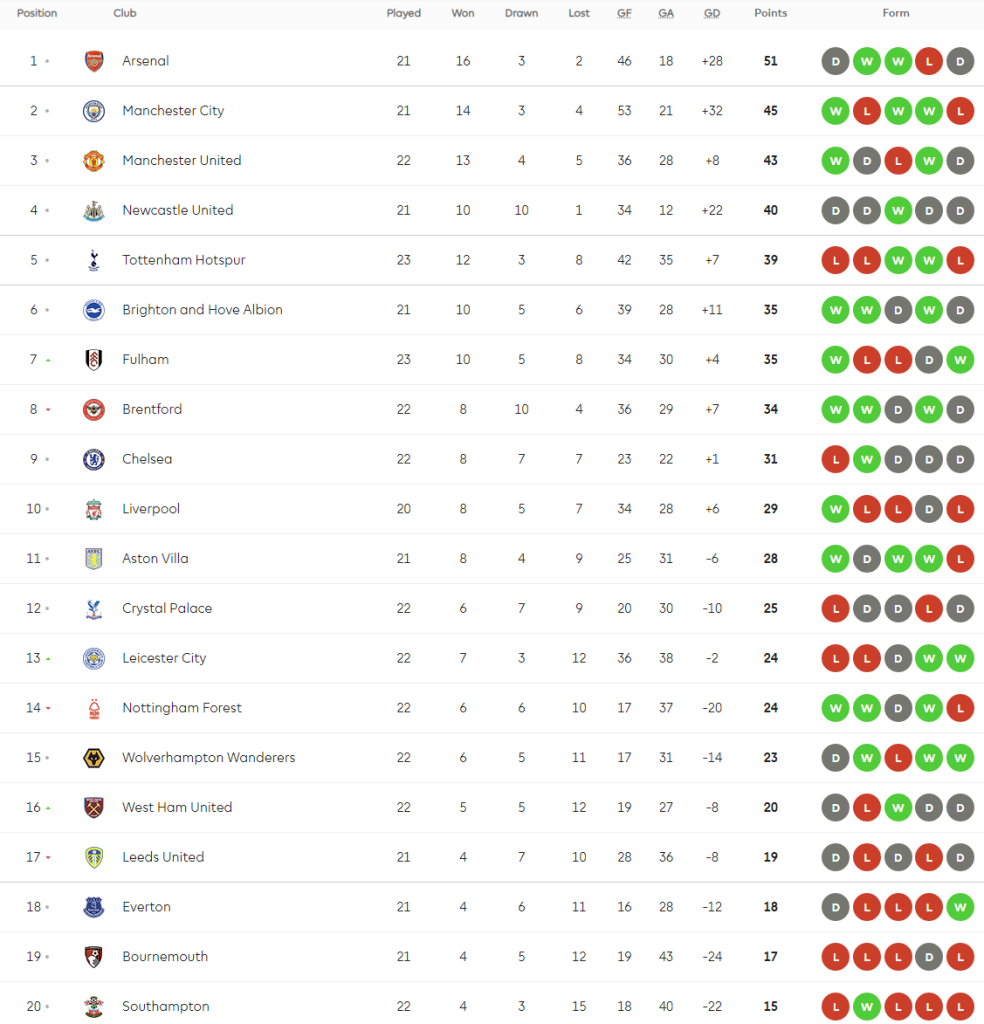Click the Liverpool crest icon
Viewport: 984px width, 1024px height.
[x=94, y=509]
